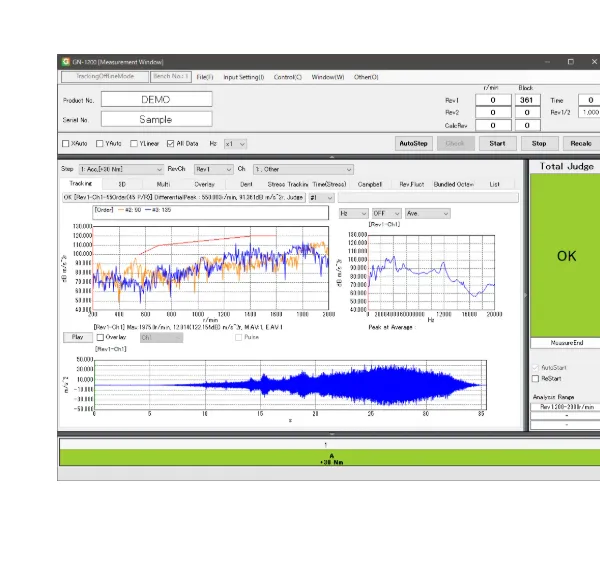Open the disabled Ch1 dropdown
The height and width of the screenshot is (583, 600).
click(x=161, y=337)
